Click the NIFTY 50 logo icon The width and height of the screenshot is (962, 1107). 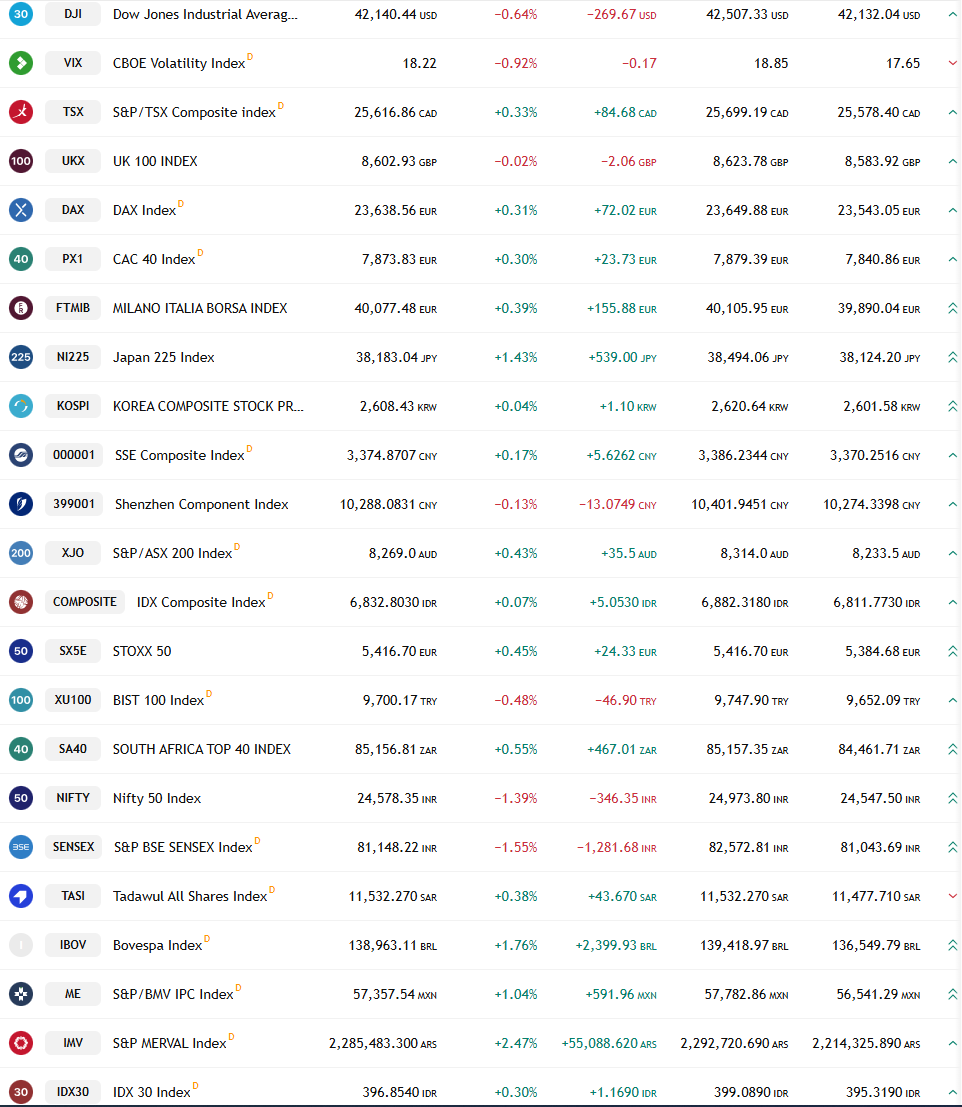click(x=21, y=798)
